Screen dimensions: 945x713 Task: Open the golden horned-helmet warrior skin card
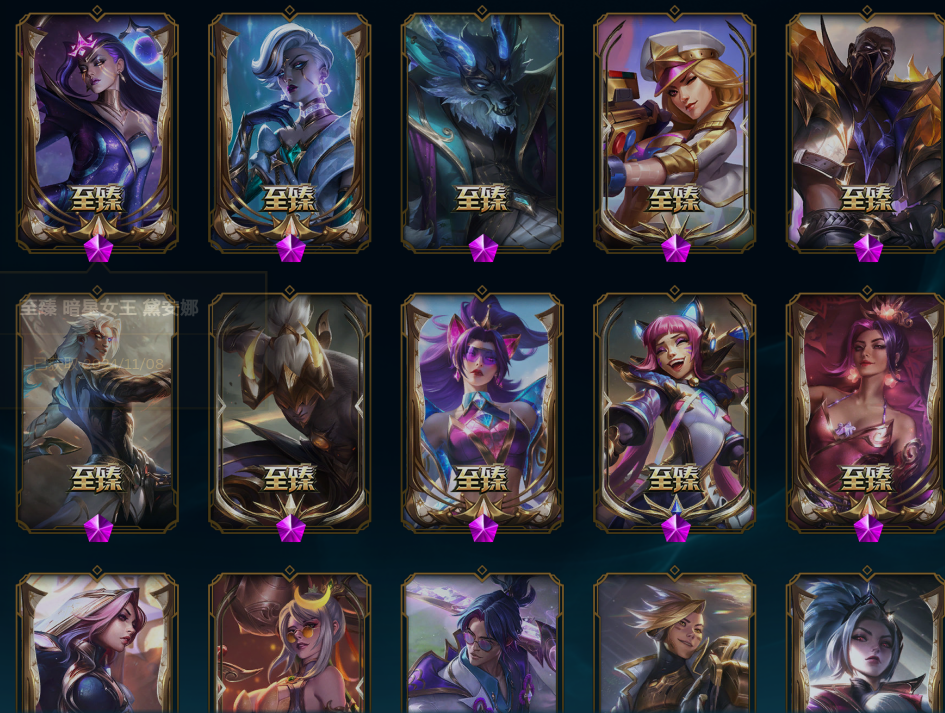click(x=289, y=412)
